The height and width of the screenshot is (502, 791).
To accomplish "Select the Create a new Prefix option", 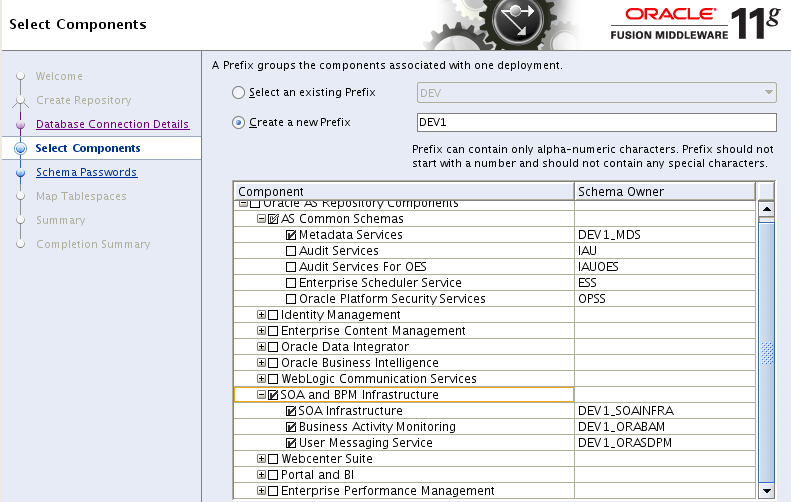I will 238,123.
